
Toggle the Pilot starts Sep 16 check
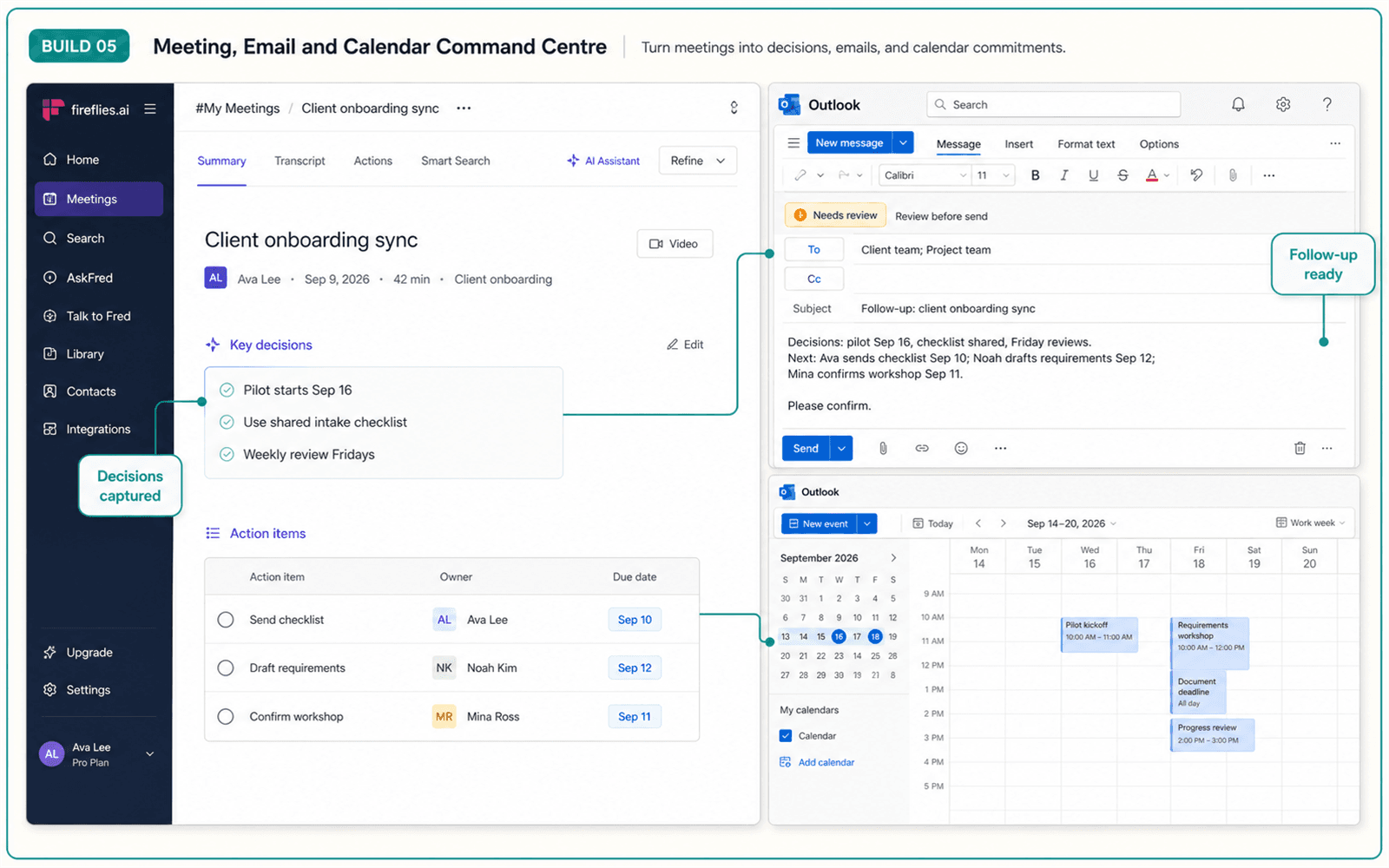(227, 390)
